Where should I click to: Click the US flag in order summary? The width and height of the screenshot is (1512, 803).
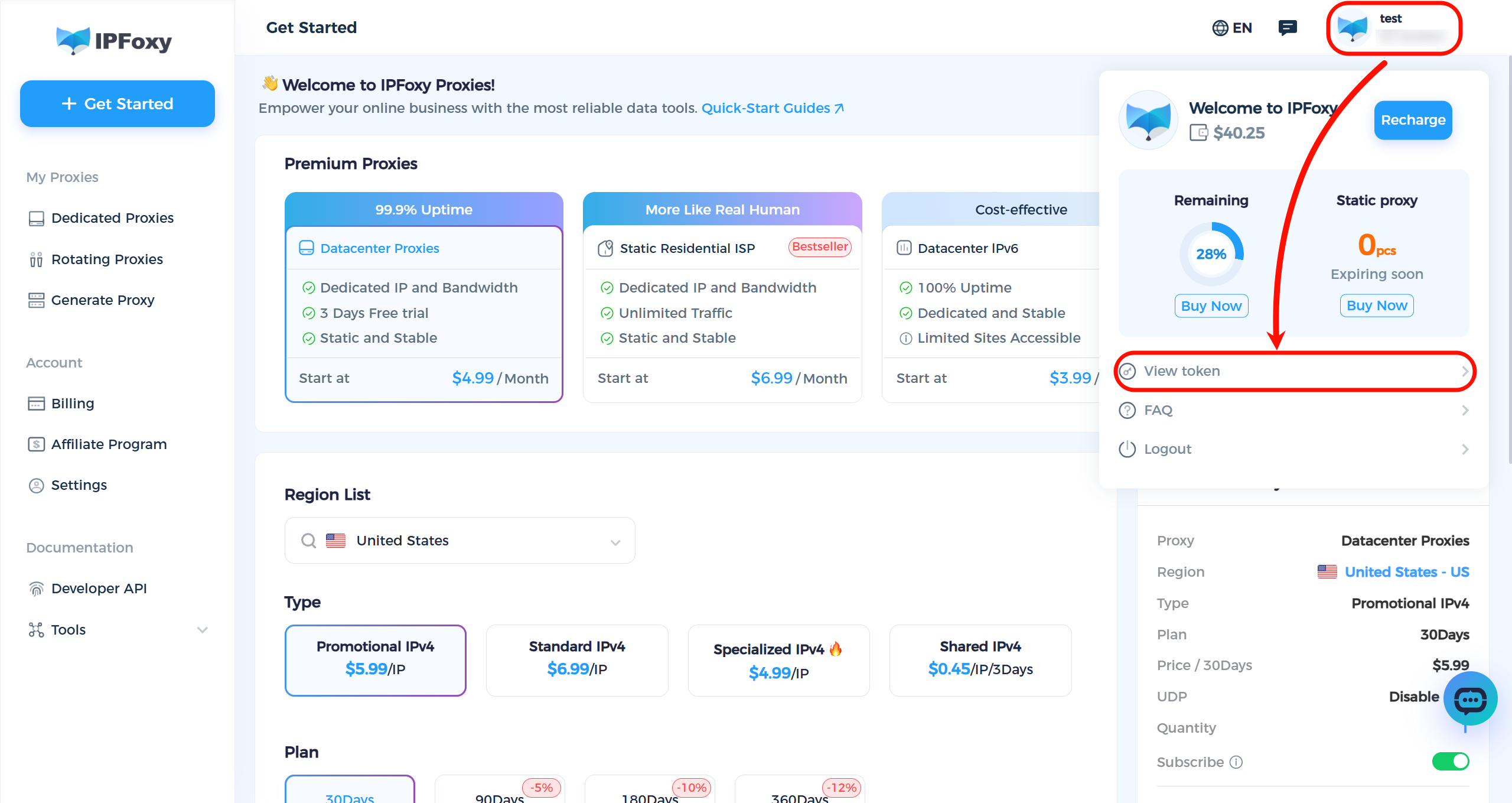click(x=1327, y=572)
